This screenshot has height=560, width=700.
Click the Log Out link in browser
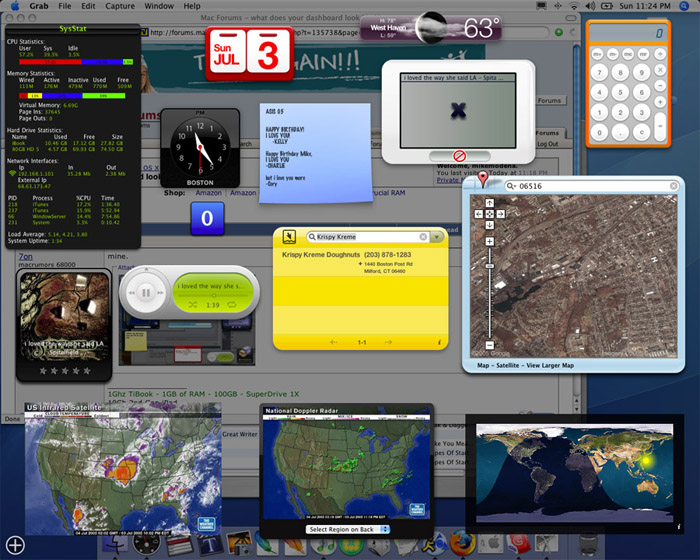548,144
